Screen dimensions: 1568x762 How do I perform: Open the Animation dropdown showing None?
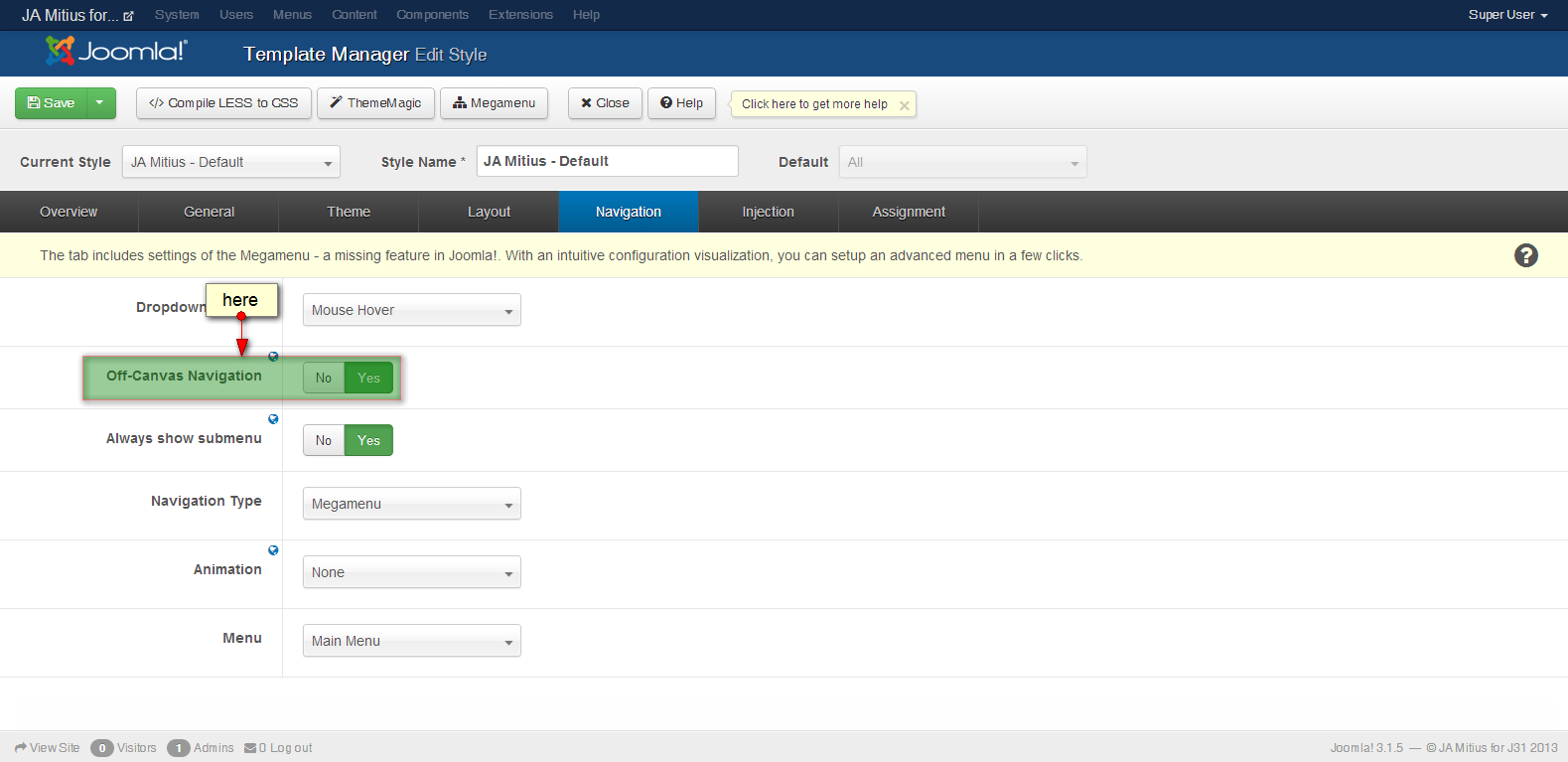(x=412, y=572)
